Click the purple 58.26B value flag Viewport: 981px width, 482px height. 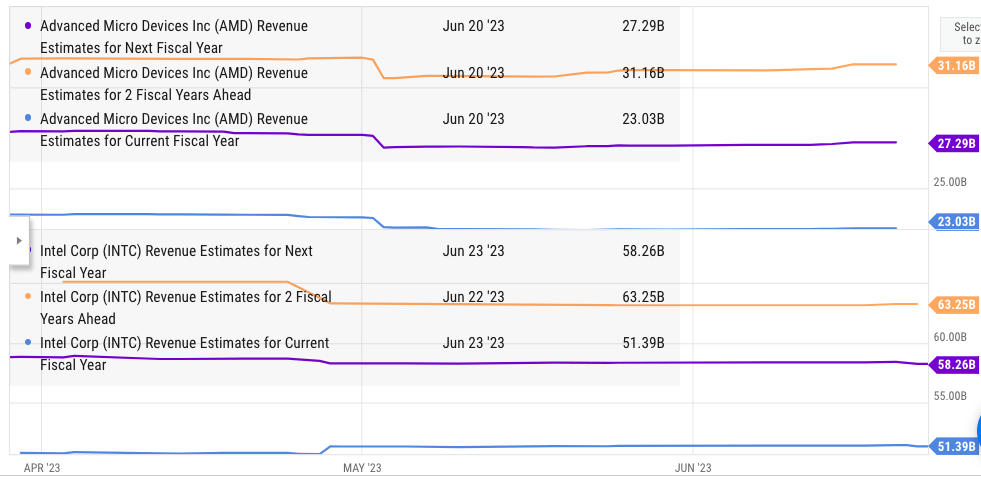(x=953, y=364)
